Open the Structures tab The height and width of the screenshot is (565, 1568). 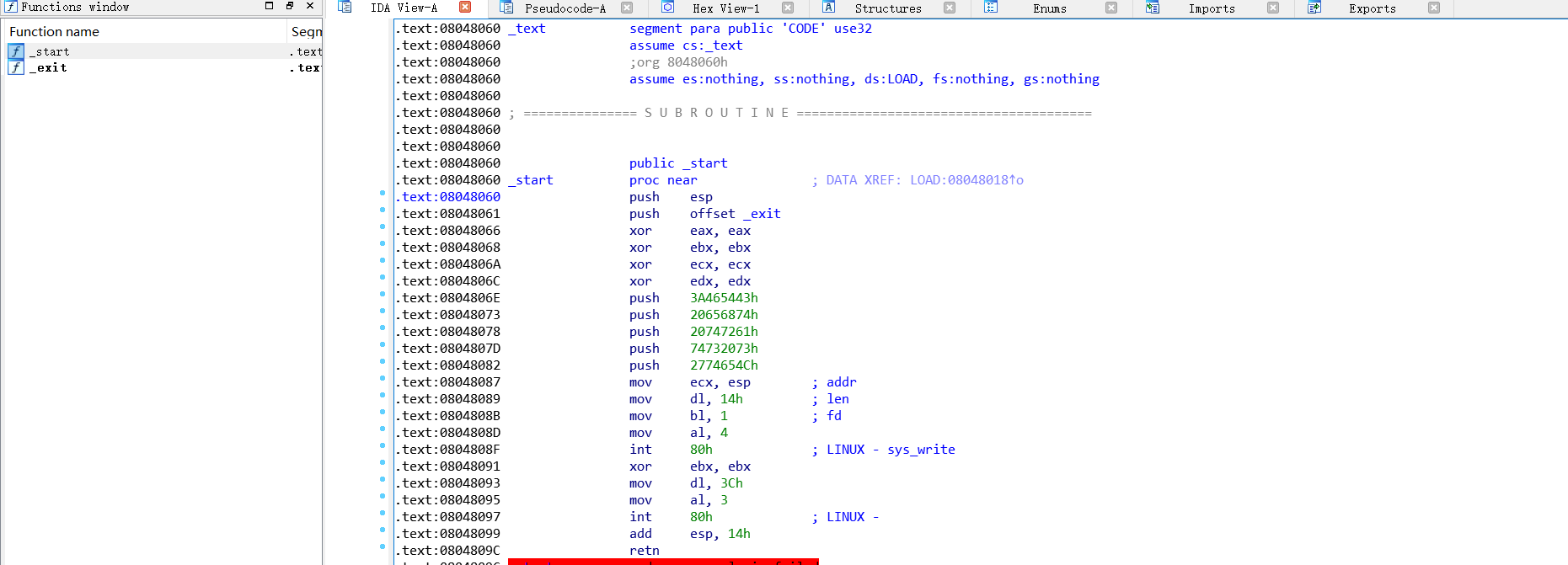coord(888,8)
